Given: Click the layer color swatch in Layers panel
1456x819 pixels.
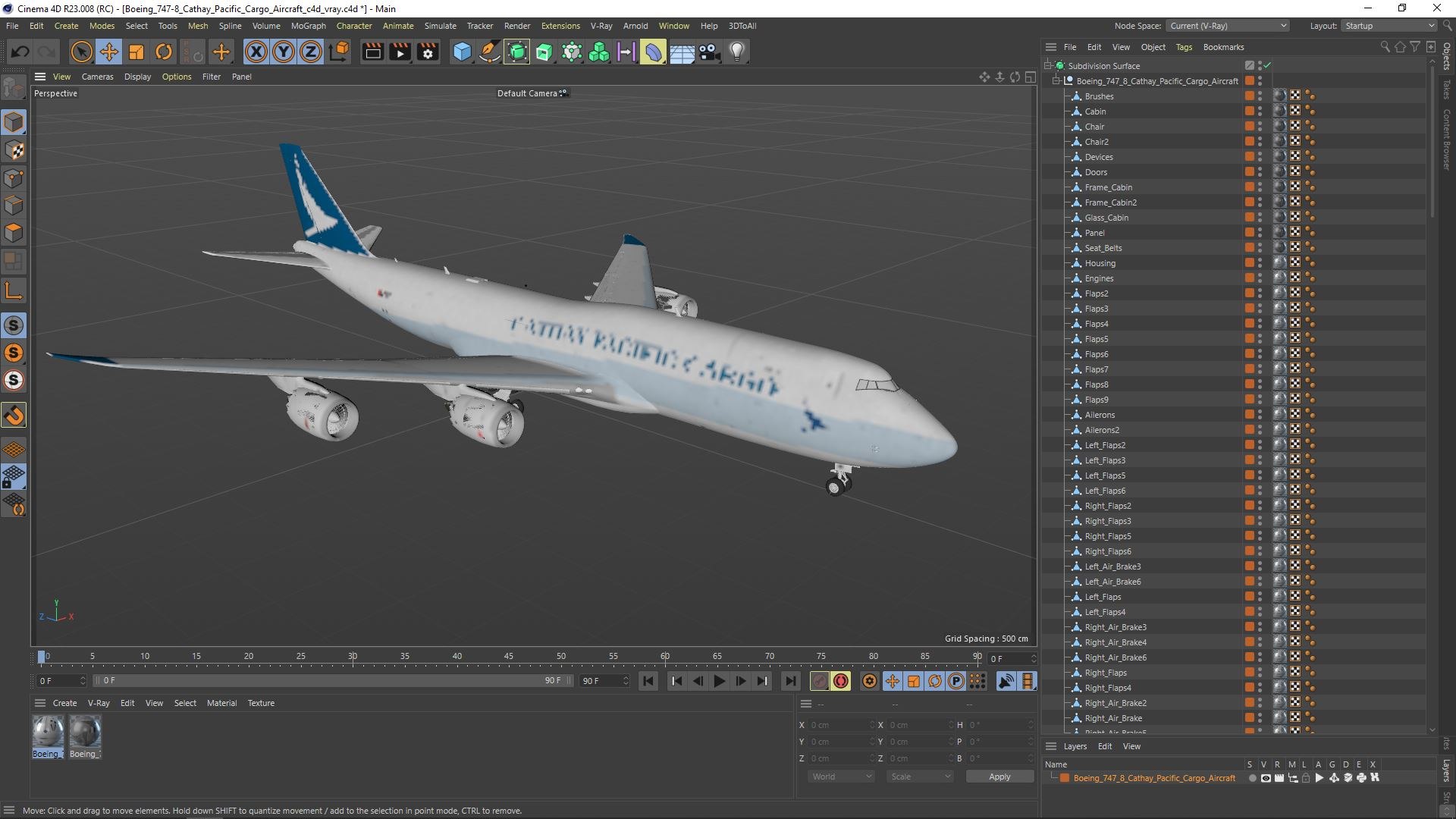Looking at the screenshot, I should (x=1065, y=778).
